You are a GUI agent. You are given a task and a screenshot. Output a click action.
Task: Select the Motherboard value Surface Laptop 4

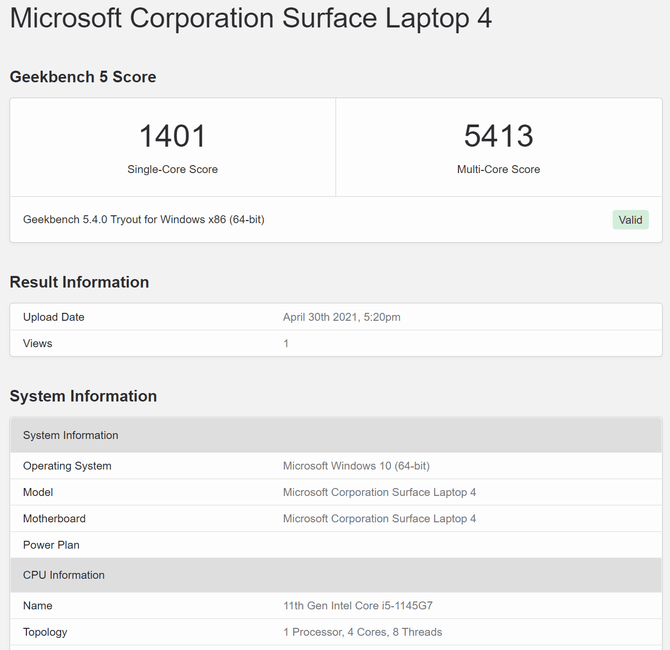click(379, 519)
